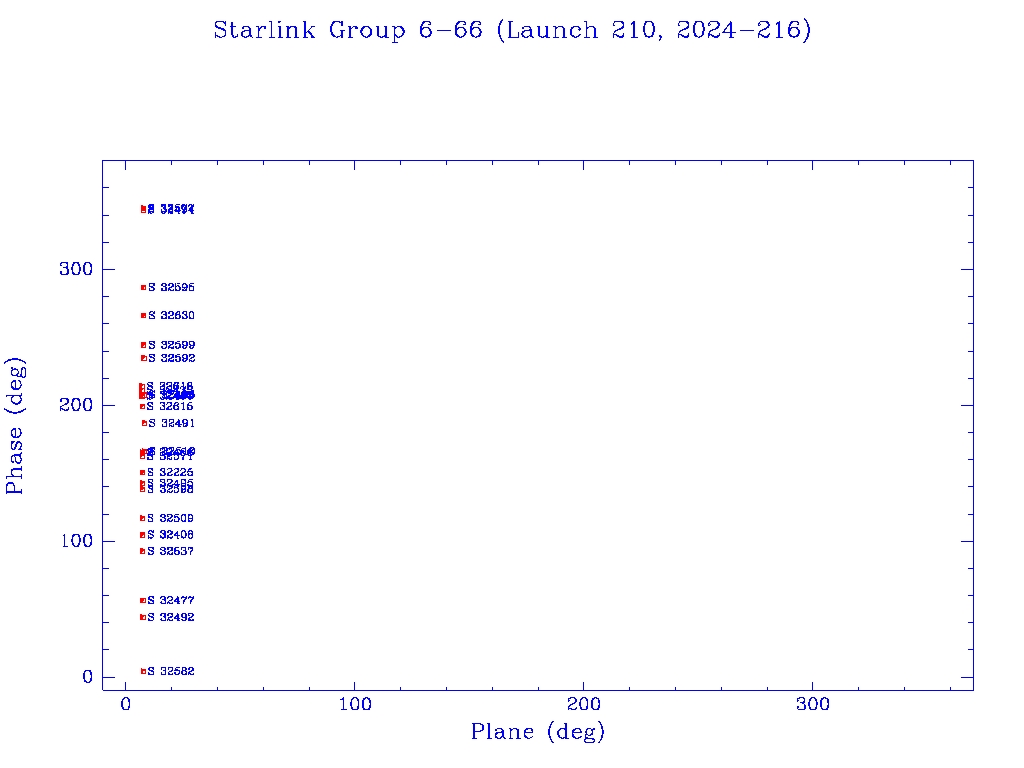Select data label 'S 32582'
The height and width of the screenshot is (768, 1024).
coord(170,671)
